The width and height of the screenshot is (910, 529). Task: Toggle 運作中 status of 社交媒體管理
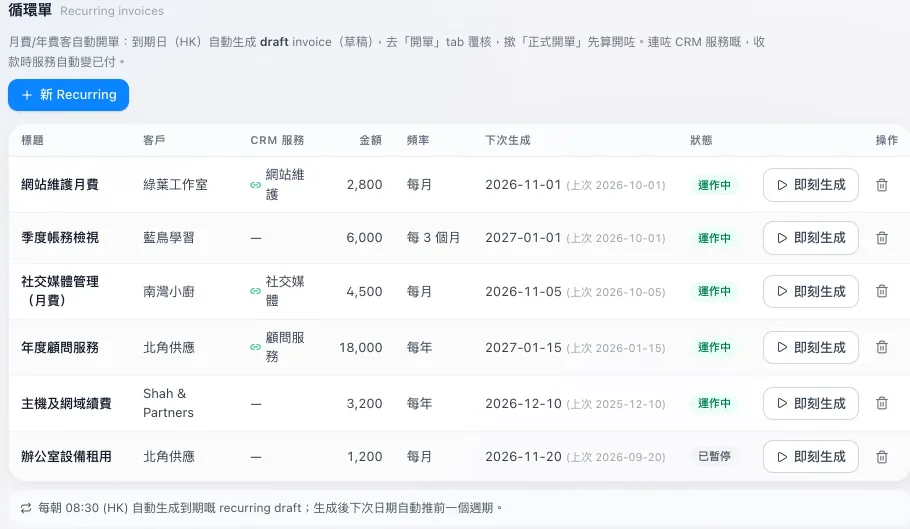point(714,291)
